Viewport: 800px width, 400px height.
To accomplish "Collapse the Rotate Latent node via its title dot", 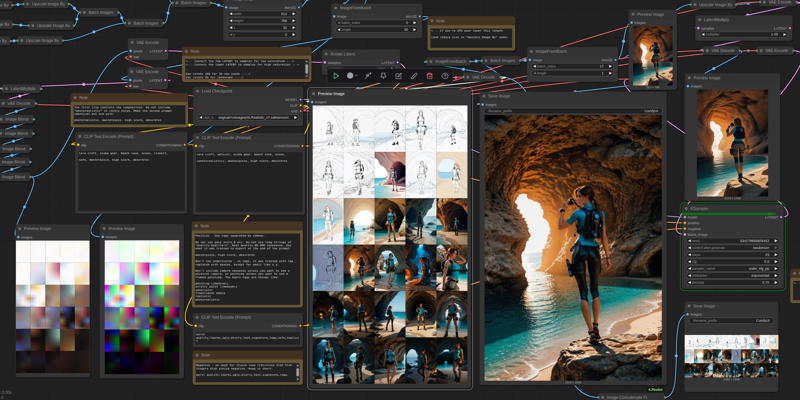I will click(x=328, y=54).
